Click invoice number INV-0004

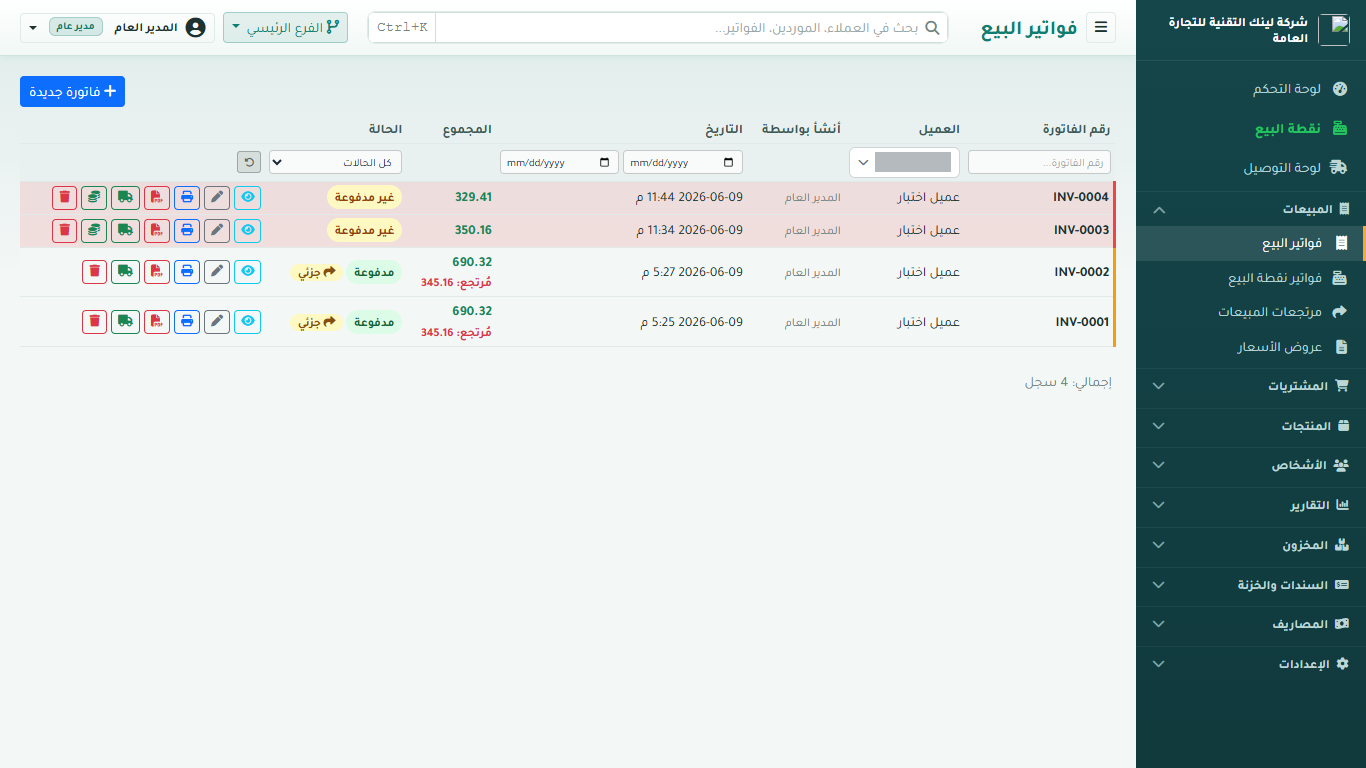(x=1081, y=197)
